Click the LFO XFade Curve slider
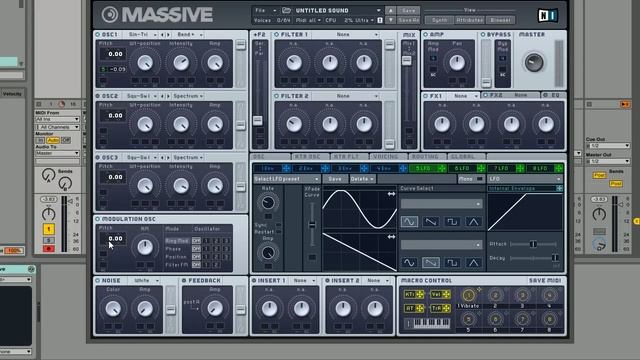Viewport: 640px width, 360px height. click(312, 225)
